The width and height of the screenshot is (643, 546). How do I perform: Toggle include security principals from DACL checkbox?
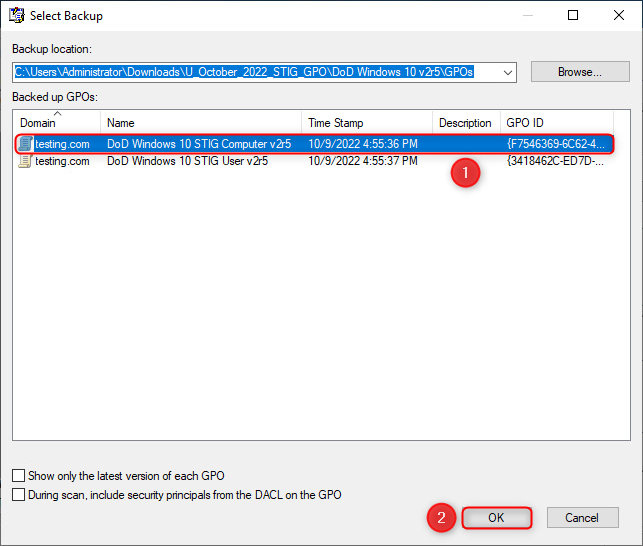pos(19,495)
